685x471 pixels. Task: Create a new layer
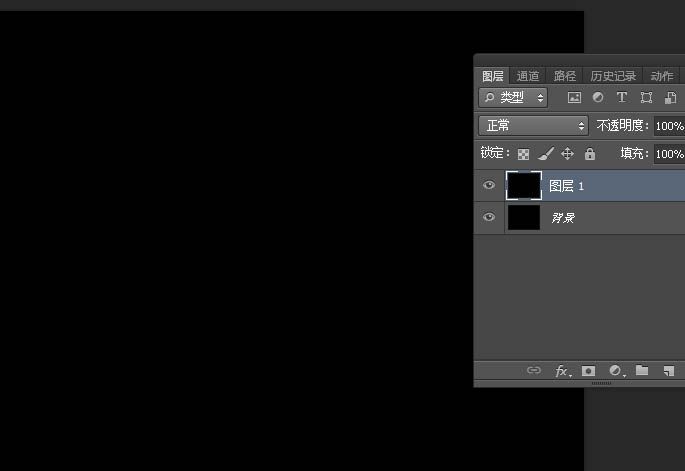point(668,371)
